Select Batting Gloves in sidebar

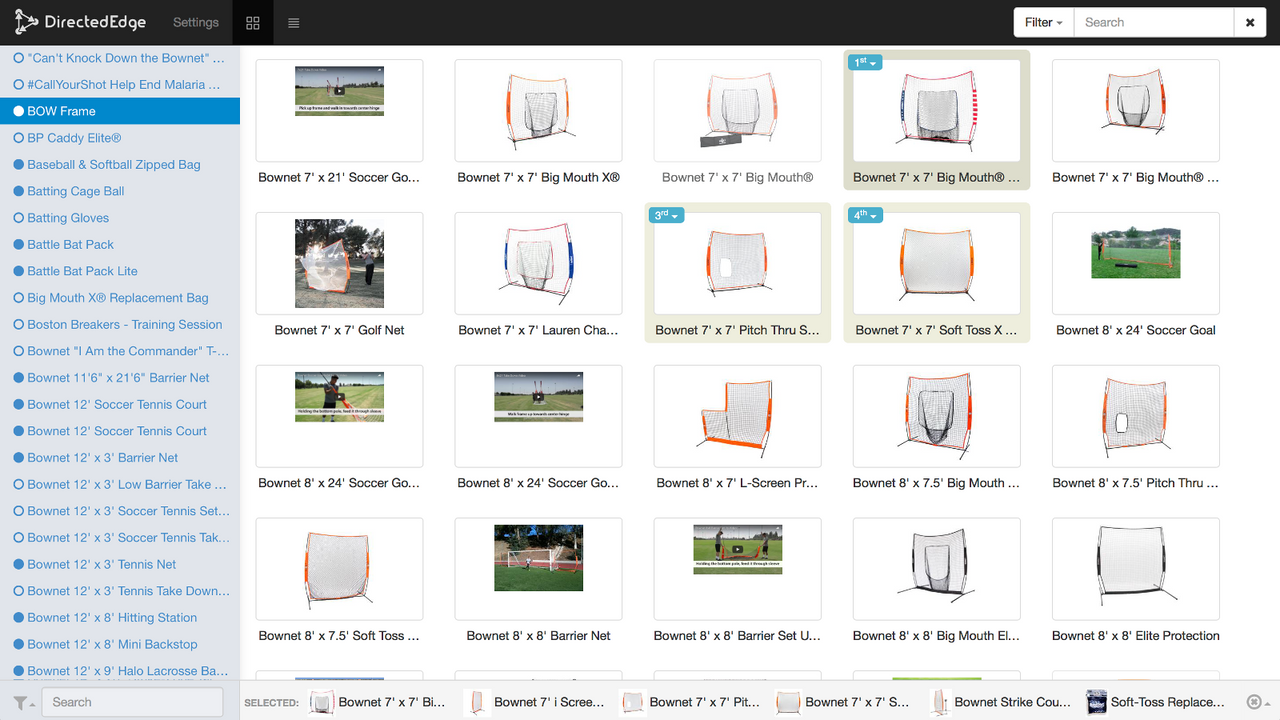point(120,218)
